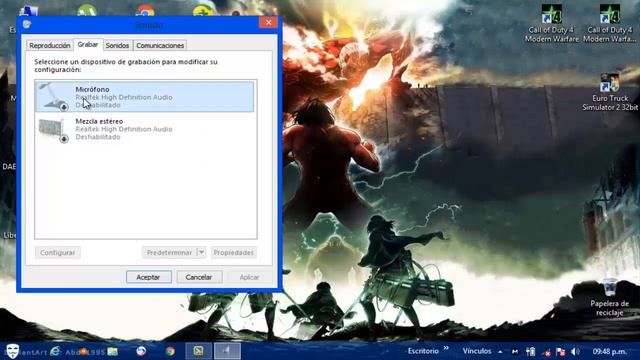The image size is (640, 360).
Task: Open Papelera de reciclaje on desktop
Action: (x=609, y=298)
